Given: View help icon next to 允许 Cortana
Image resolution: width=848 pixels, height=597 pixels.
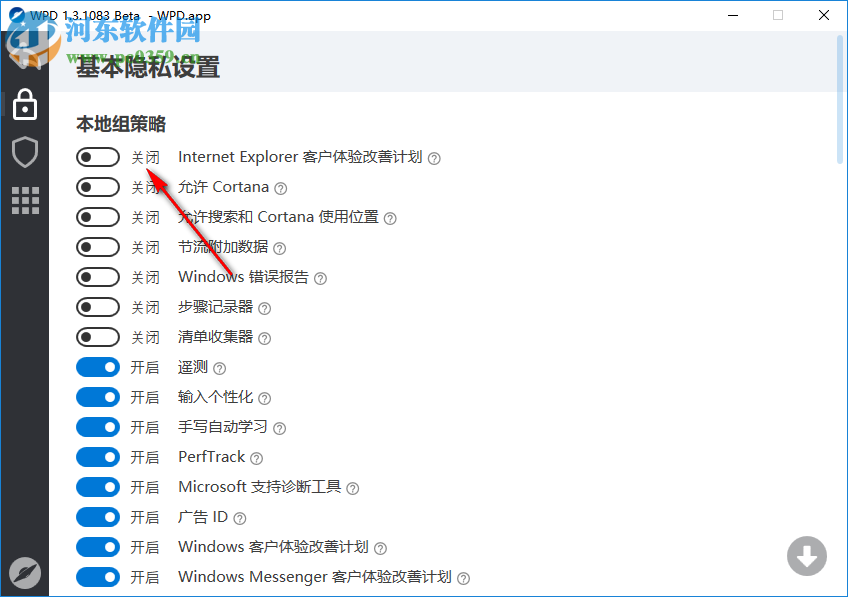Looking at the screenshot, I should 279,187.
